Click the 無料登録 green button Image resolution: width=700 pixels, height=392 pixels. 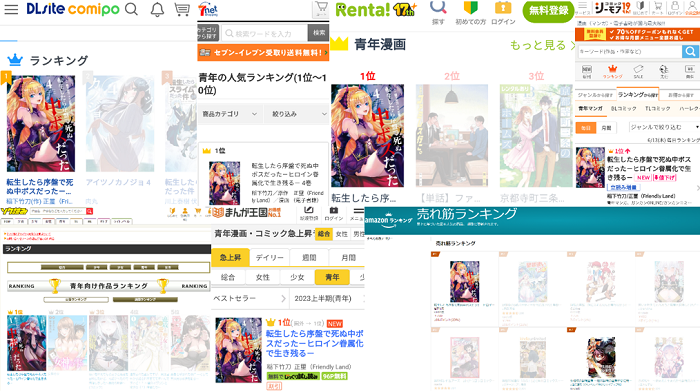coord(548,11)
